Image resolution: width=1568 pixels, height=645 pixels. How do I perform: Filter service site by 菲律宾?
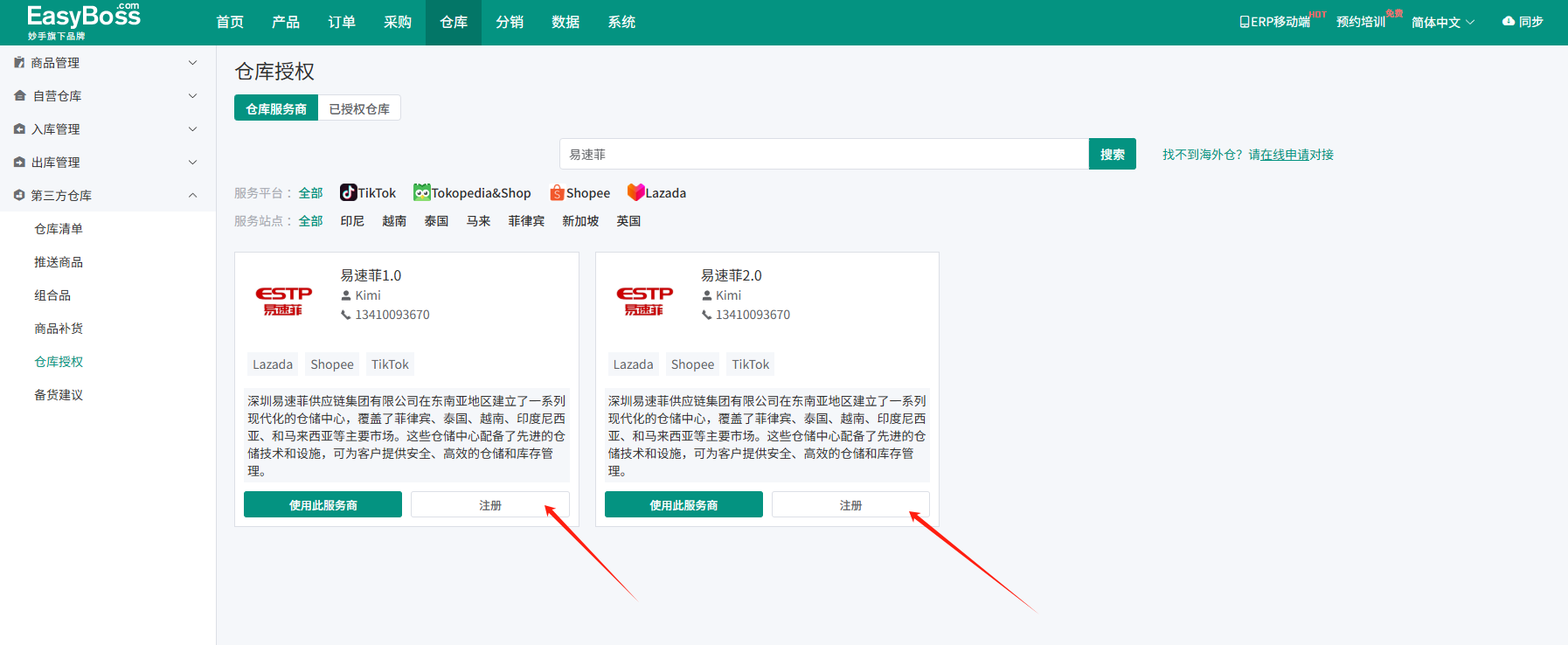(526, 221)
